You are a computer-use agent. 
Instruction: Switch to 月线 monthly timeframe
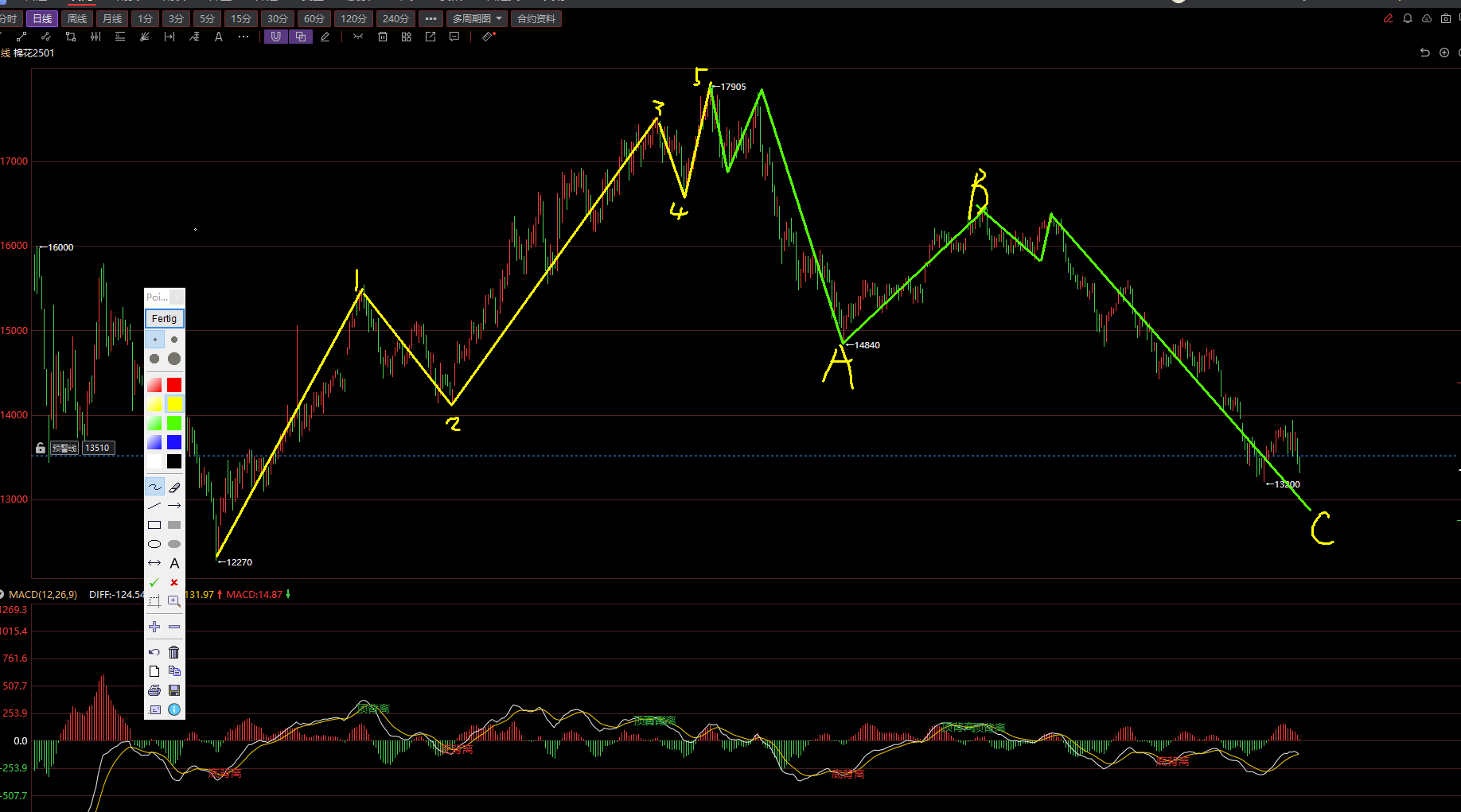click(x=112, y=18)
